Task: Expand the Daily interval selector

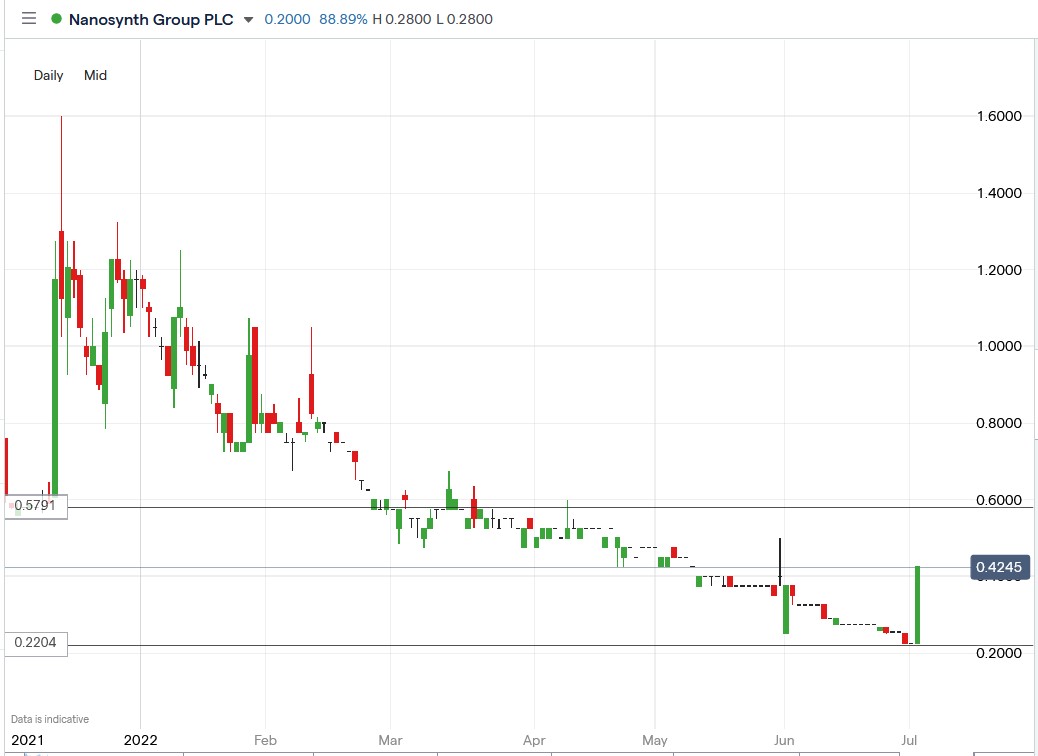Action: (47, 75)
